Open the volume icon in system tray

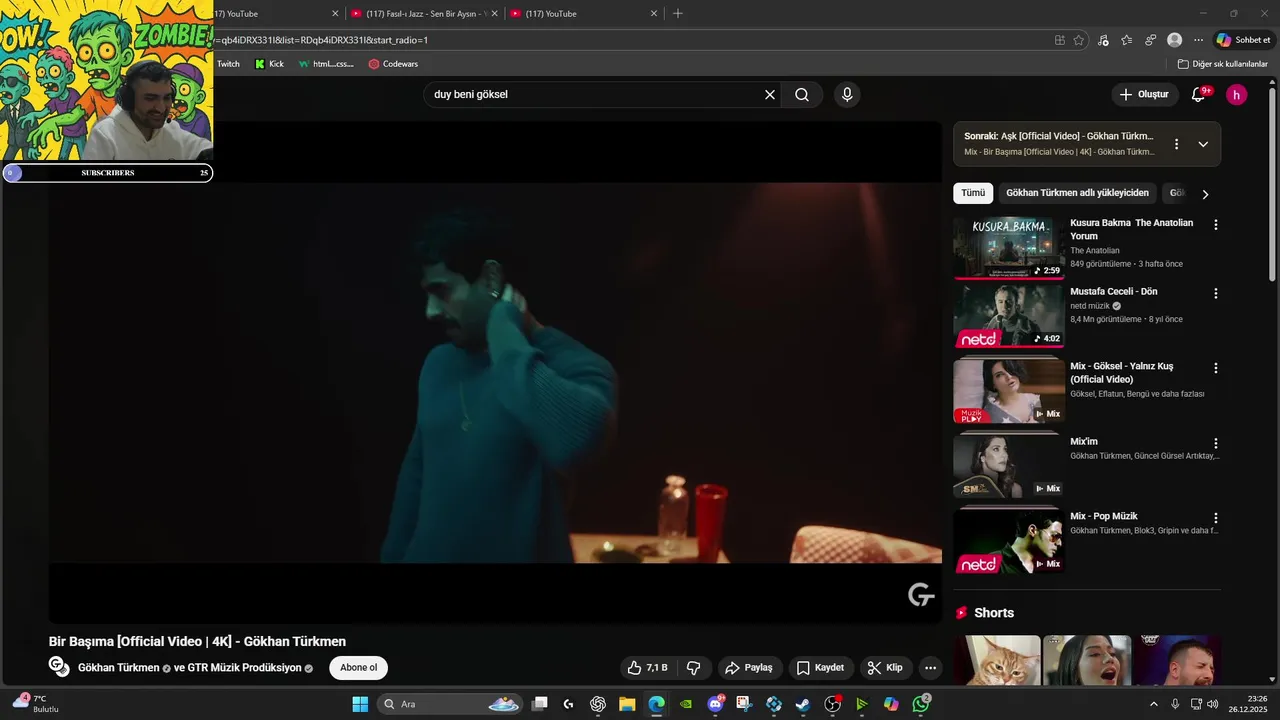(1212, 704)
